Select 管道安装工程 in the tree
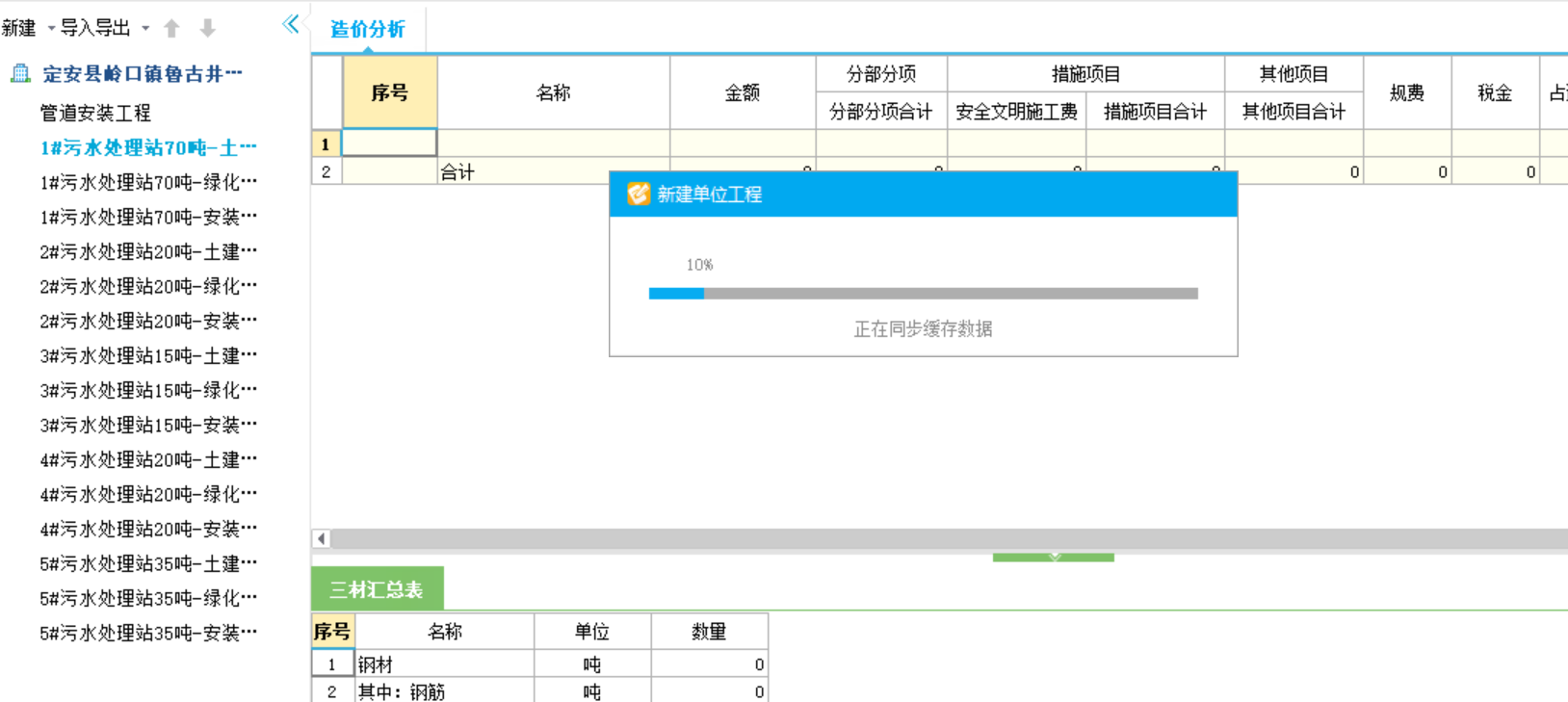Screen dimensions: 1568x702 pyautogui.click(x=95, y=113)
